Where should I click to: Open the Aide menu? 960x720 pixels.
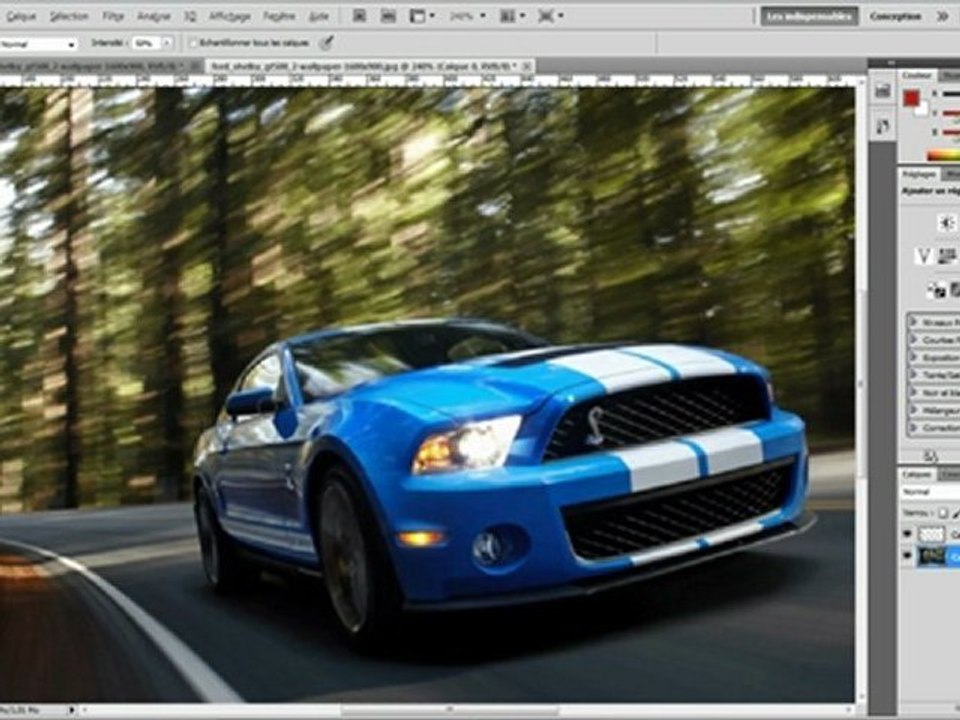(x=318, y=17)
